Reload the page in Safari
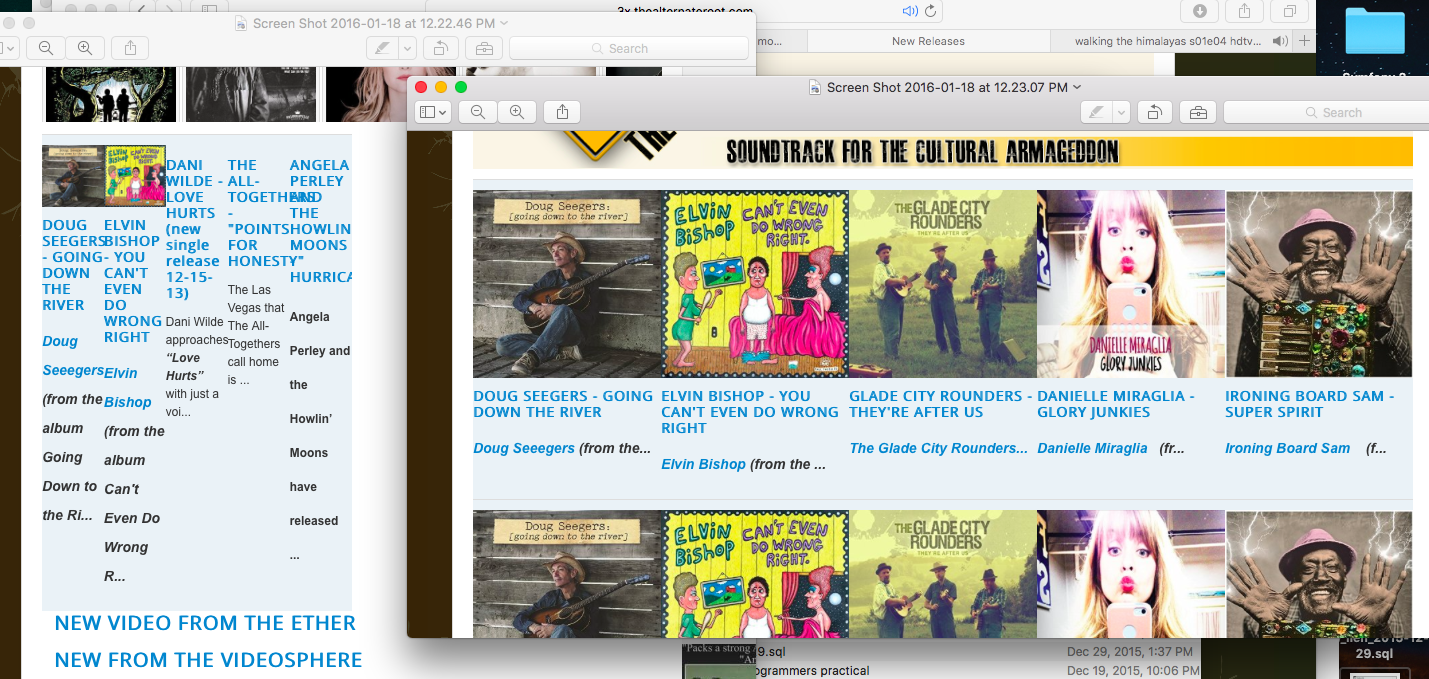 931,11
